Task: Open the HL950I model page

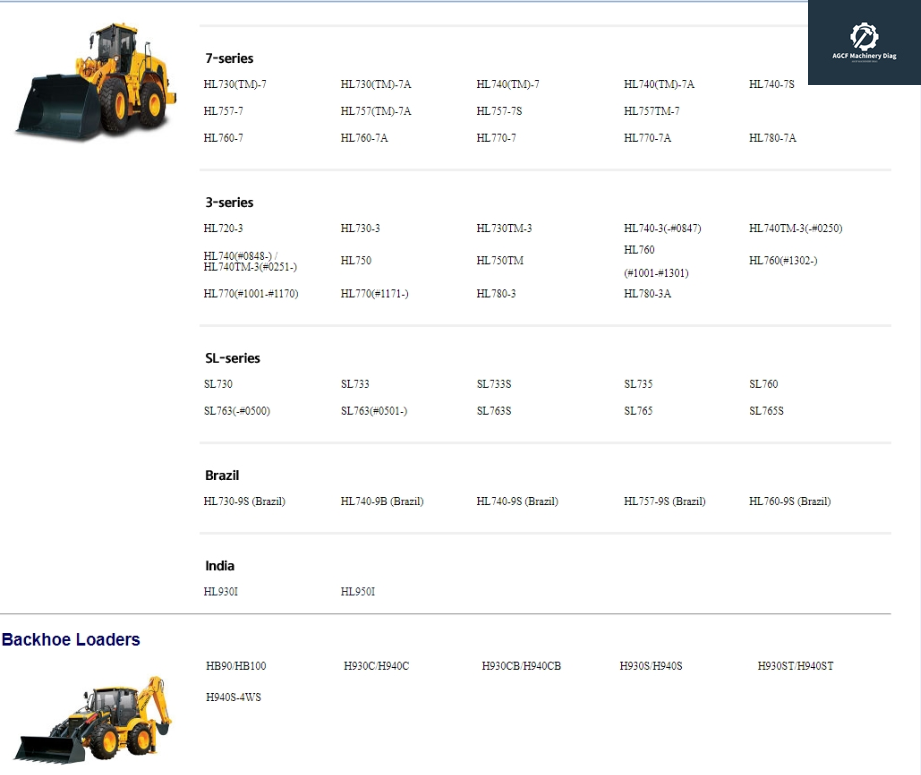Action: point(356,591)
